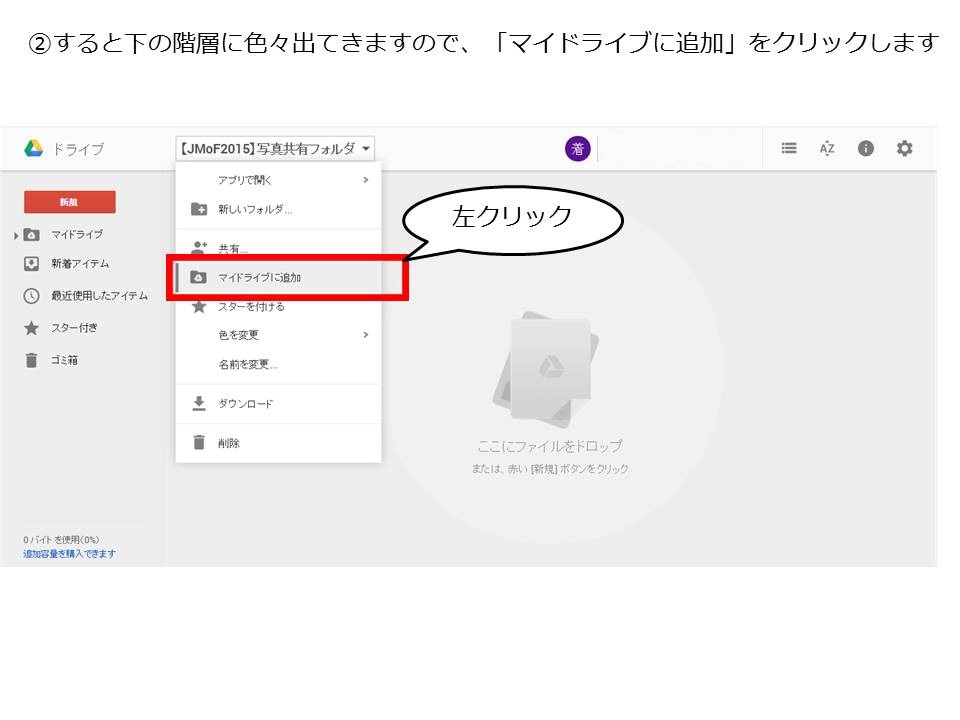Open the settings gear icon
This screenshot has height=720, width=960.
pyautogui.click(x=904, y=148)
